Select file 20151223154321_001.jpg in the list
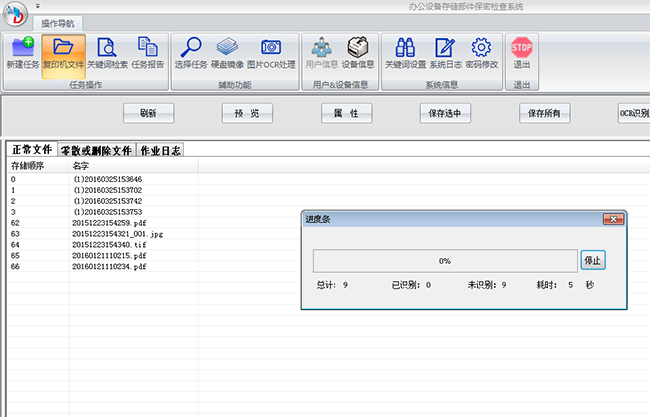The image size is (650, 417). (x=116, y=233)
